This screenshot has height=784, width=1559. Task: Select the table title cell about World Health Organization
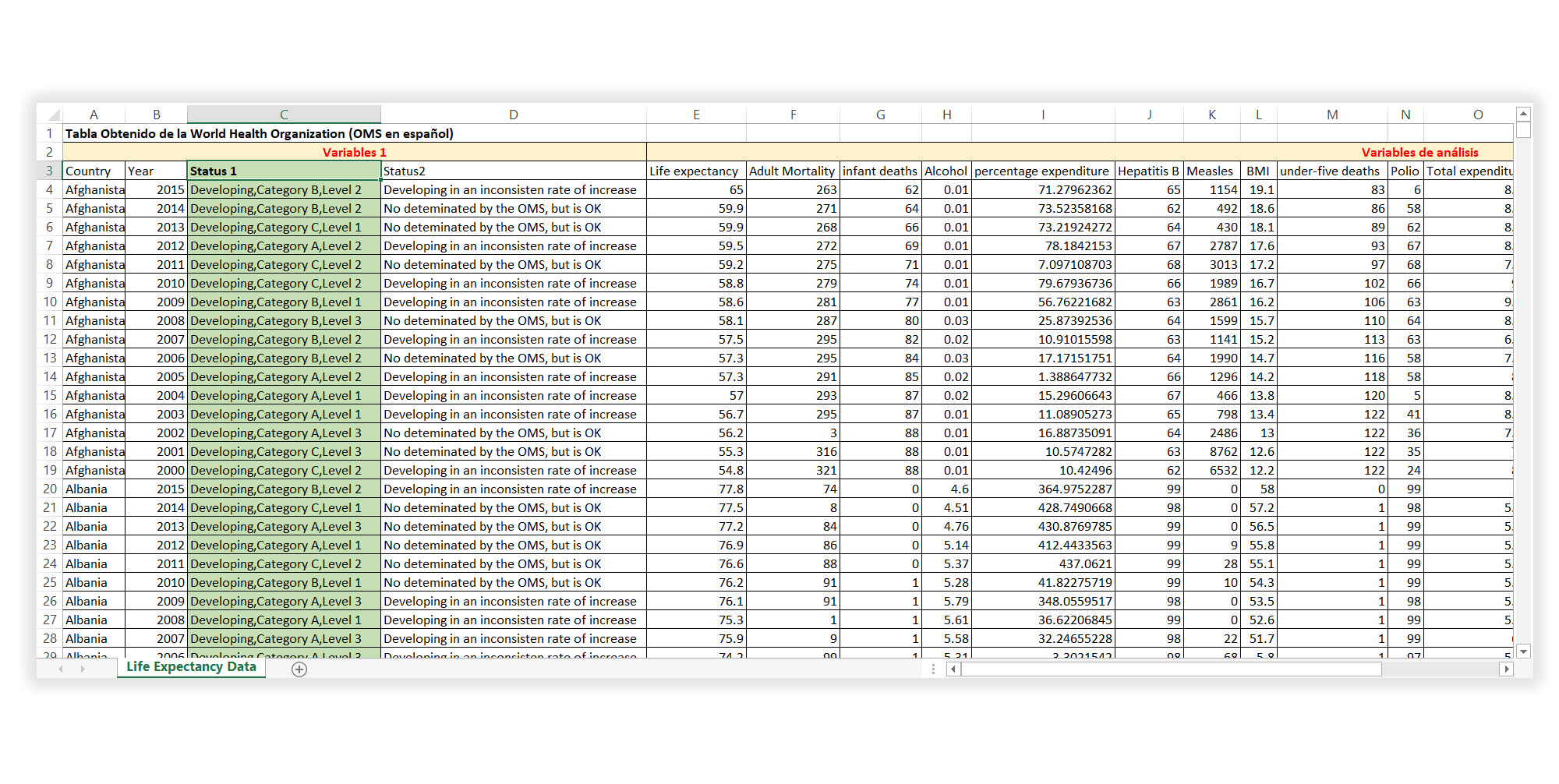coord(259,133)
